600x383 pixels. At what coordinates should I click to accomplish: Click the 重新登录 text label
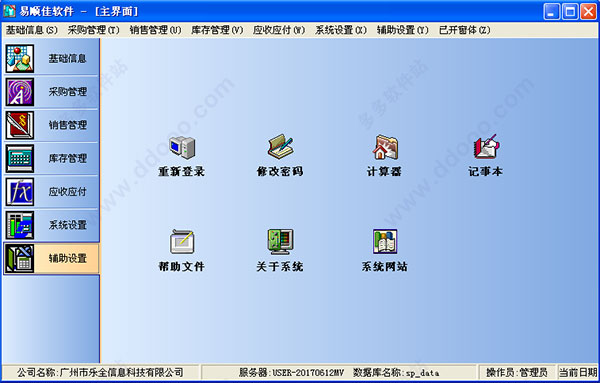182,171
